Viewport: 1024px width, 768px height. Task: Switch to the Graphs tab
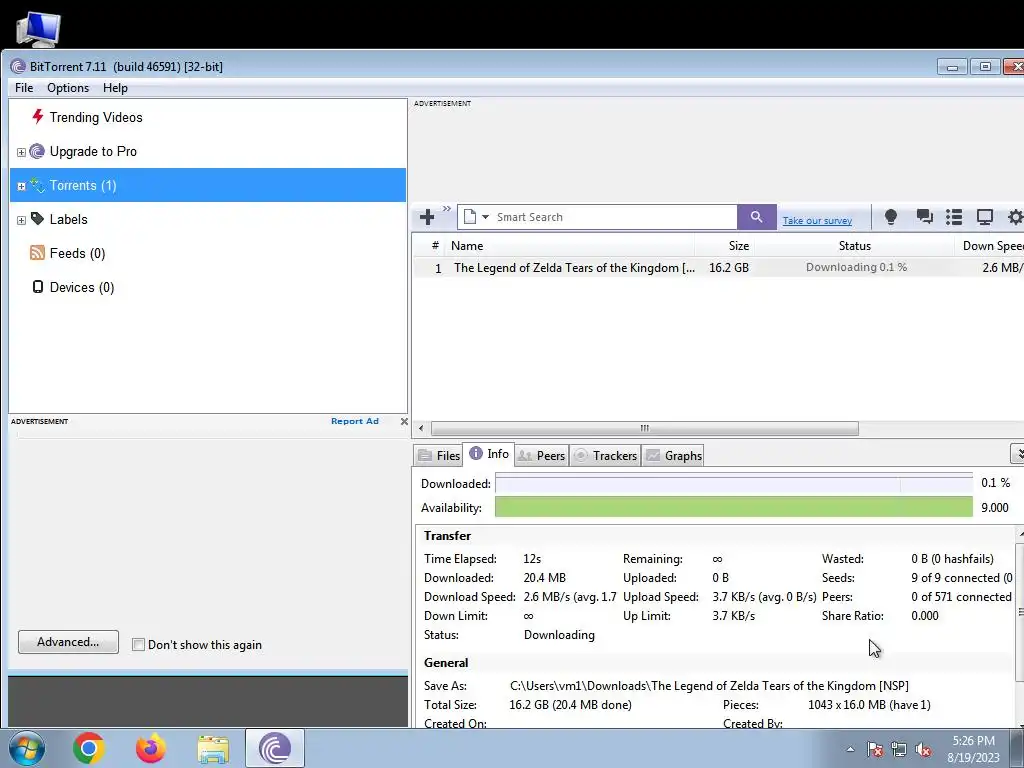pyautogui.click(x=674, y=455)
